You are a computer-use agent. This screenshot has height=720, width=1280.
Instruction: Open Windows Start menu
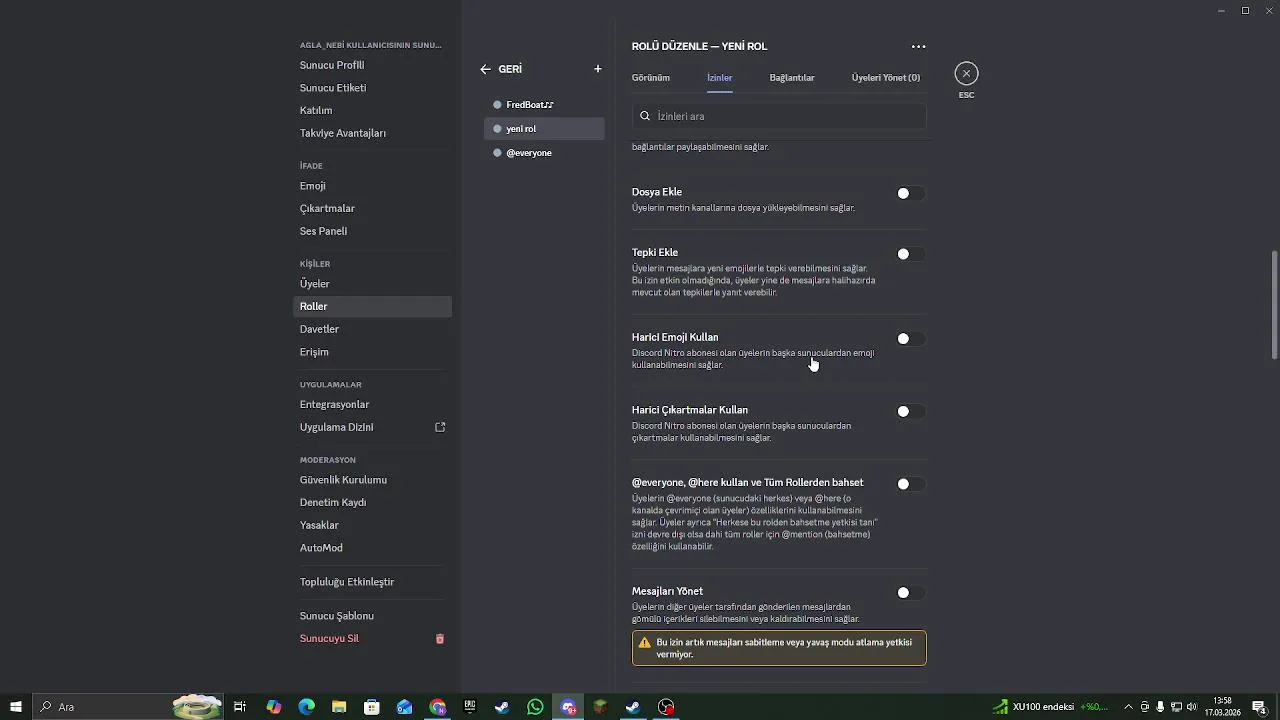point(16,707)
